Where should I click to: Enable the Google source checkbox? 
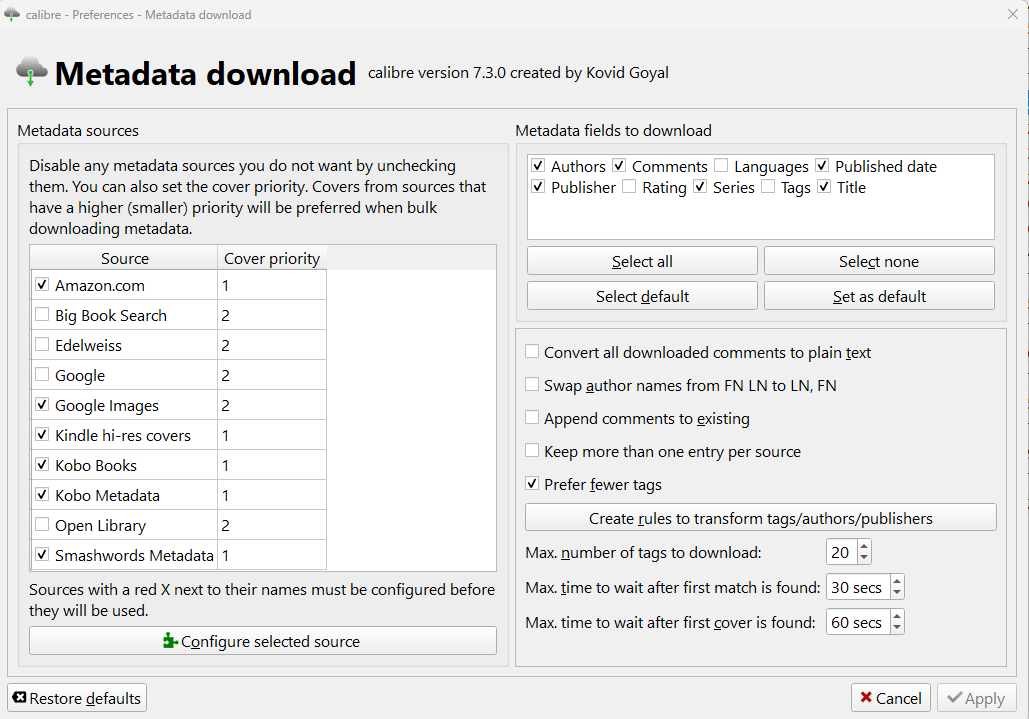click(42, 375)
